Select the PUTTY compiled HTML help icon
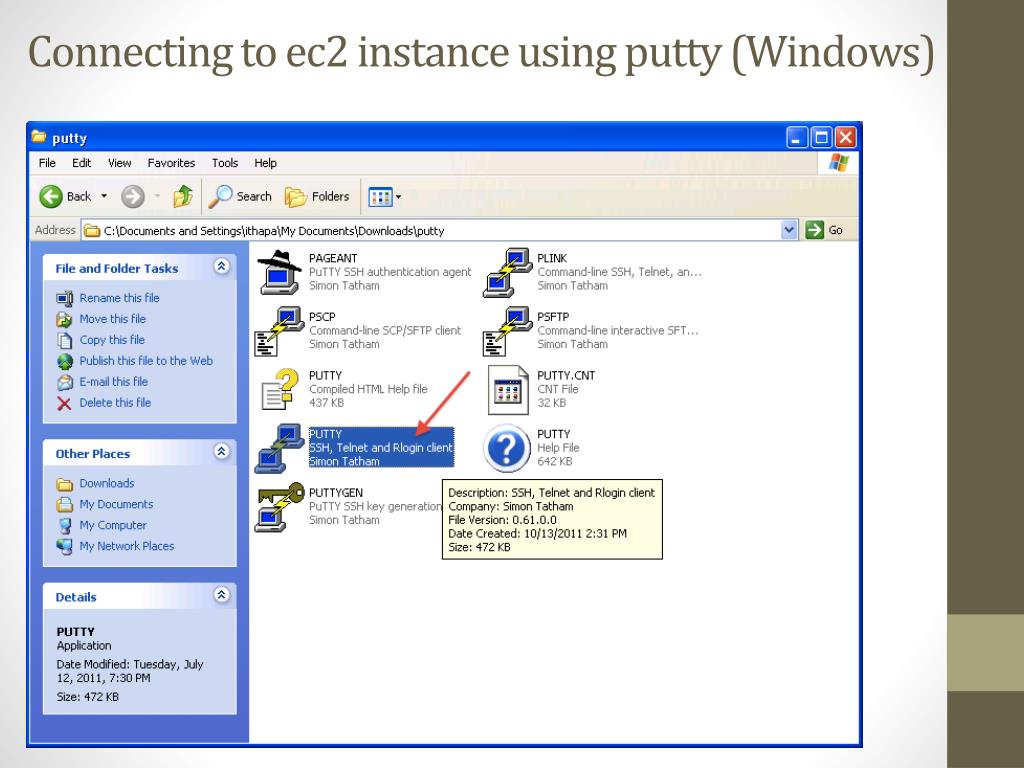This screenshot has width=1024, height=768. coord(280,390)
